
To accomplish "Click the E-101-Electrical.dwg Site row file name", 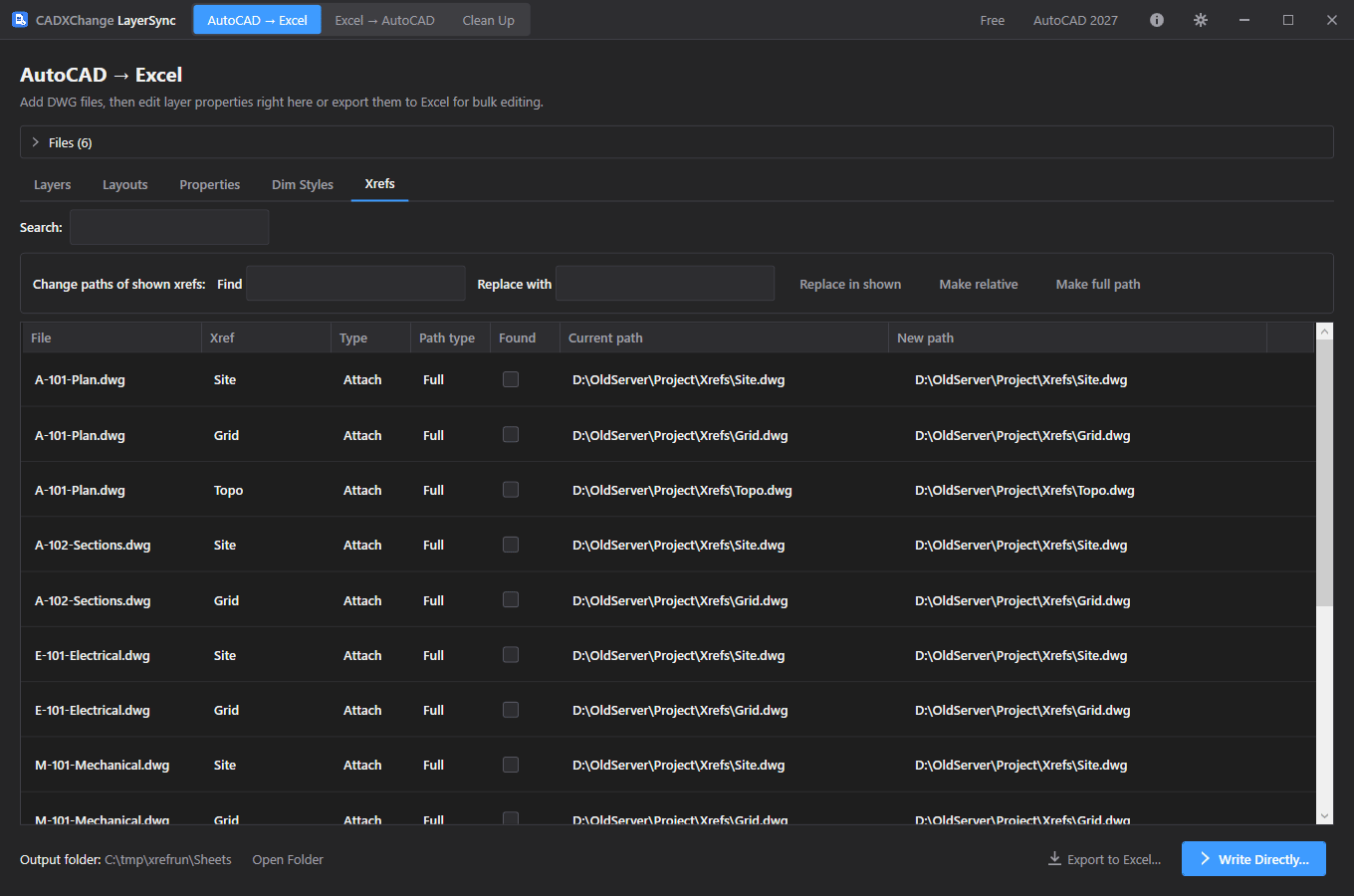I will click(x=93, y=655).
